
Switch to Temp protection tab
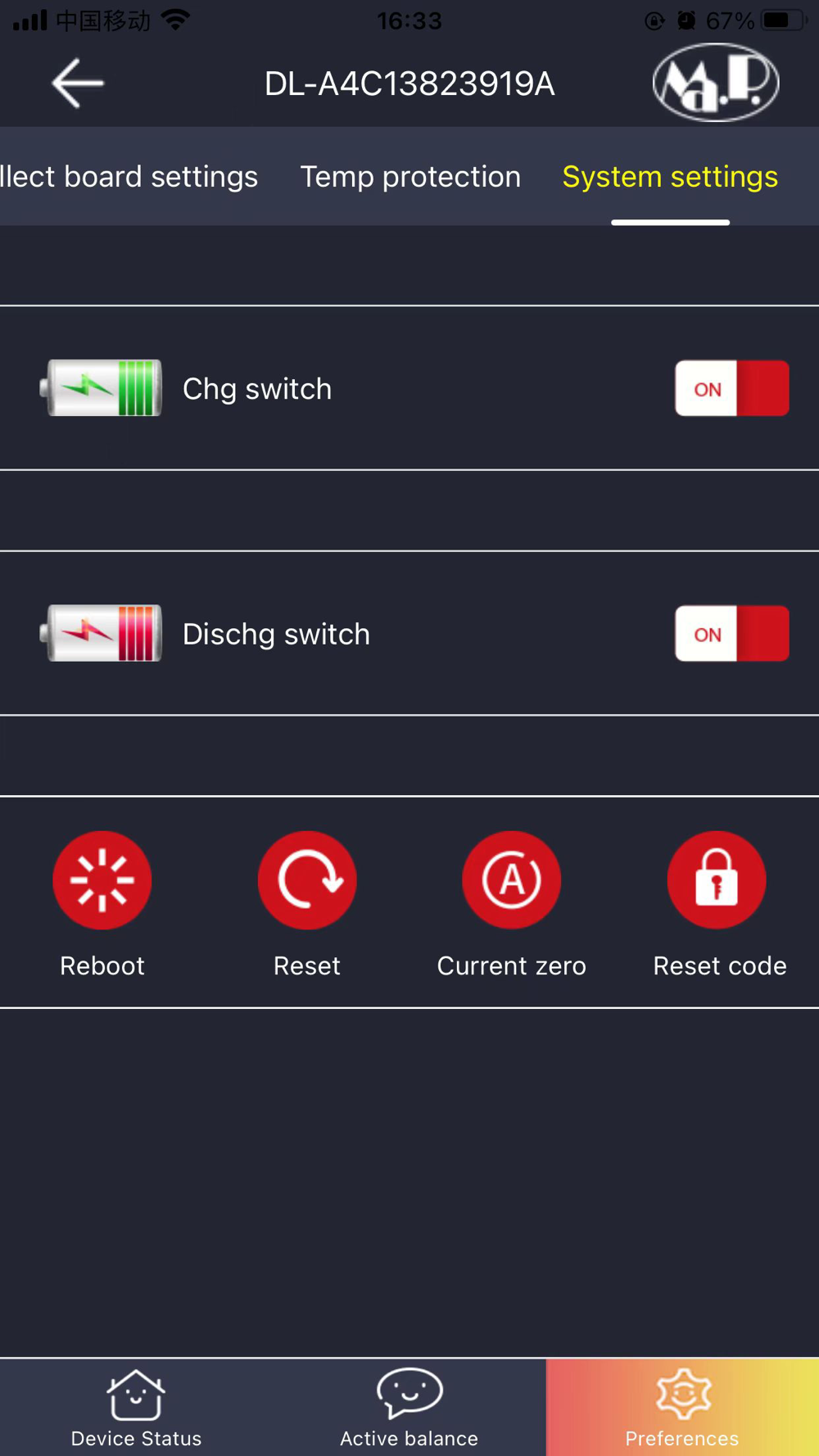coord(410,177)
